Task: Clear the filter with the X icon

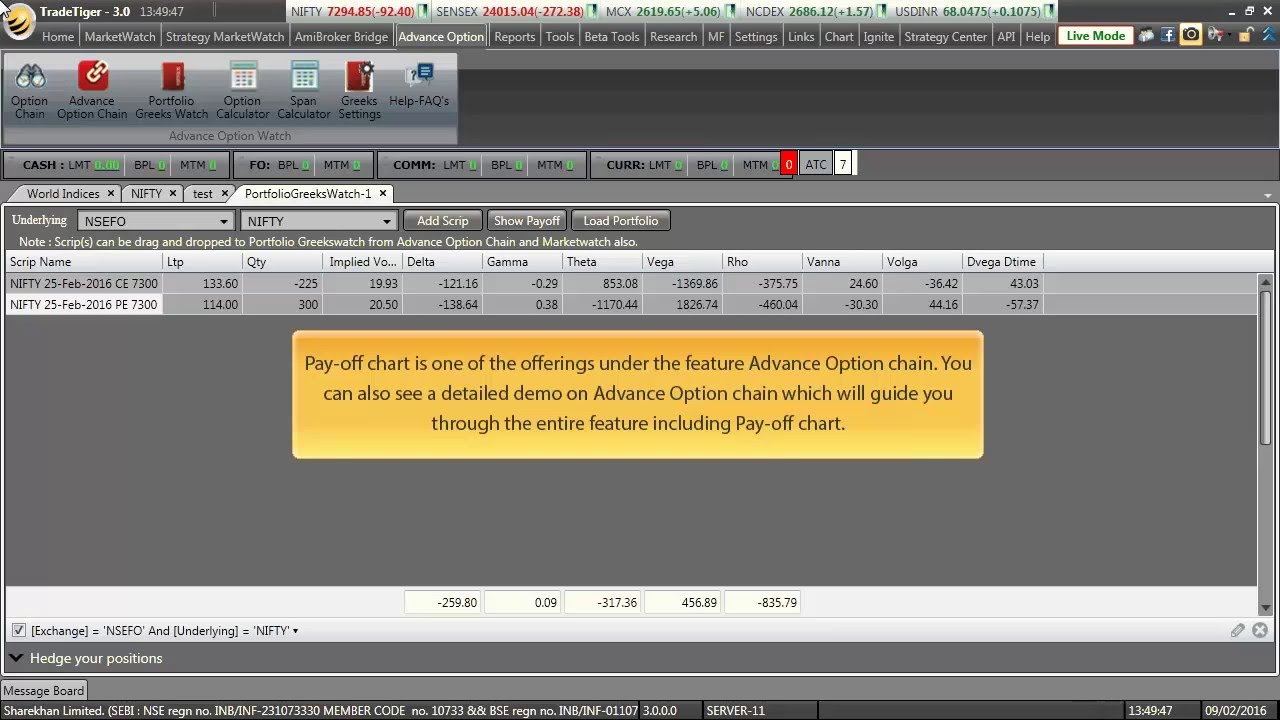Action: tap(1260, 630)
